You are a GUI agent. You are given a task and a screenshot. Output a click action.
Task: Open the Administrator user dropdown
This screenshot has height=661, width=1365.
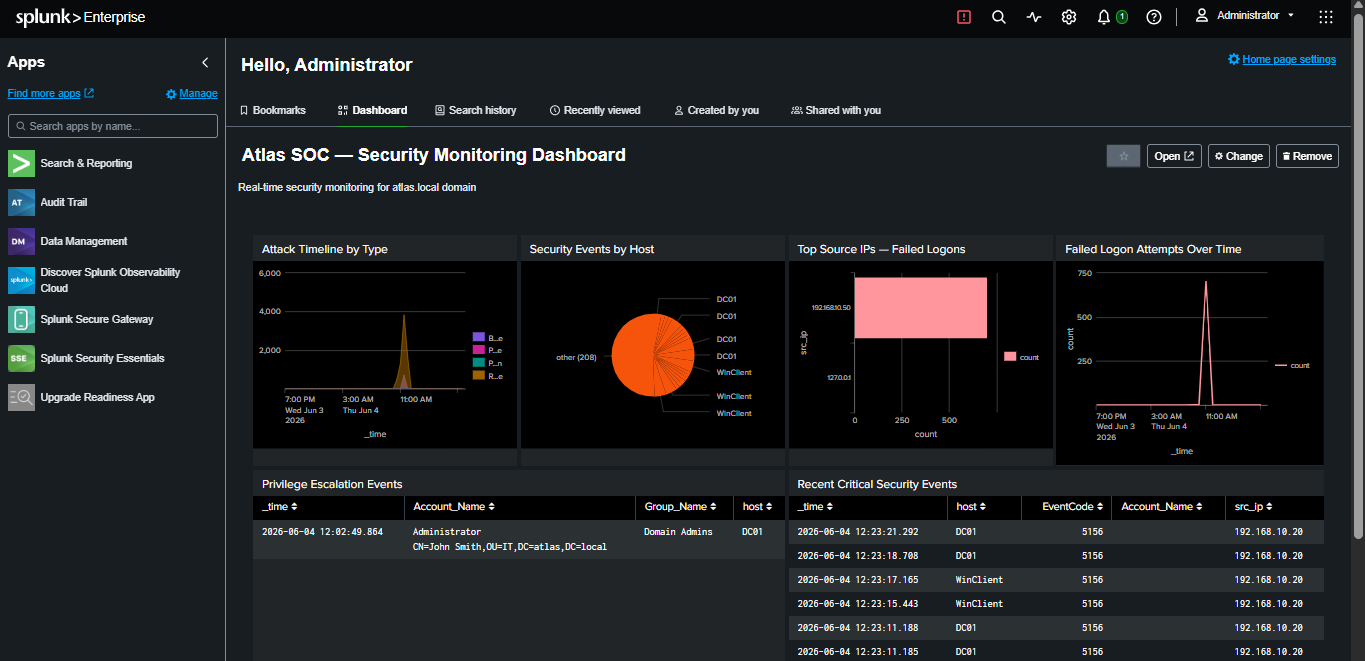1245,16
